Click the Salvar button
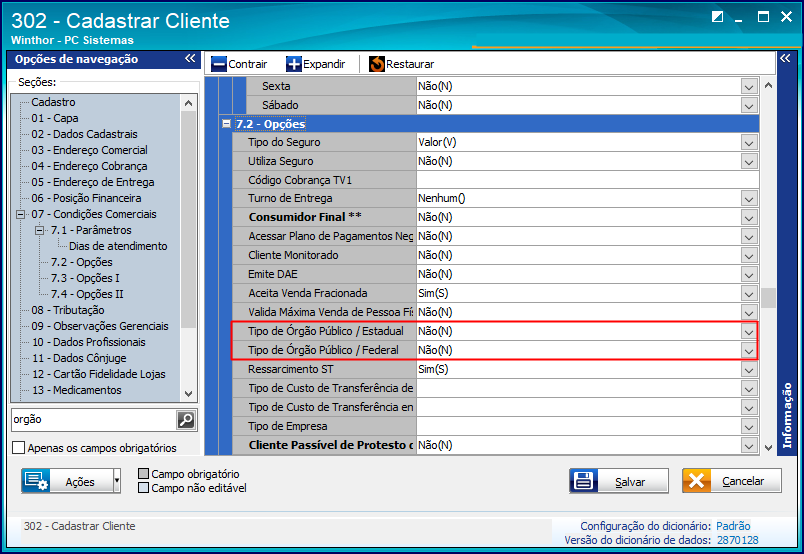 (x=619, y=481)
